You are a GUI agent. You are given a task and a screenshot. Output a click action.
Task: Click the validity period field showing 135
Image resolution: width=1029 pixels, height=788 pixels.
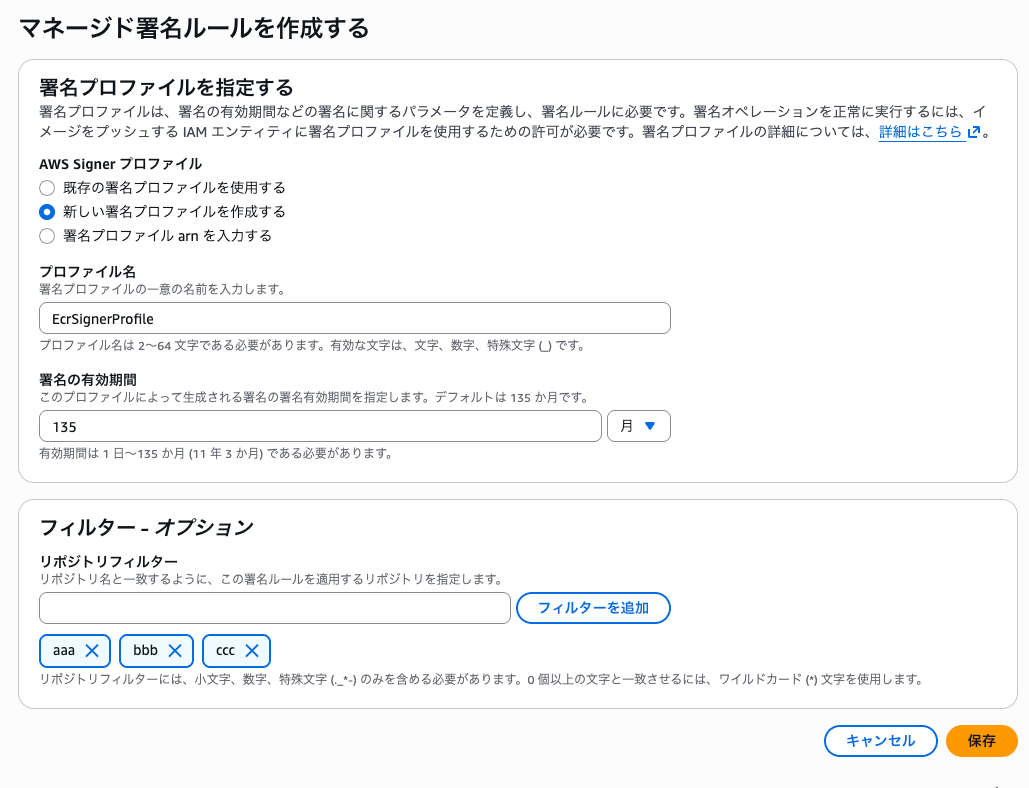click(x=320, y=425)
